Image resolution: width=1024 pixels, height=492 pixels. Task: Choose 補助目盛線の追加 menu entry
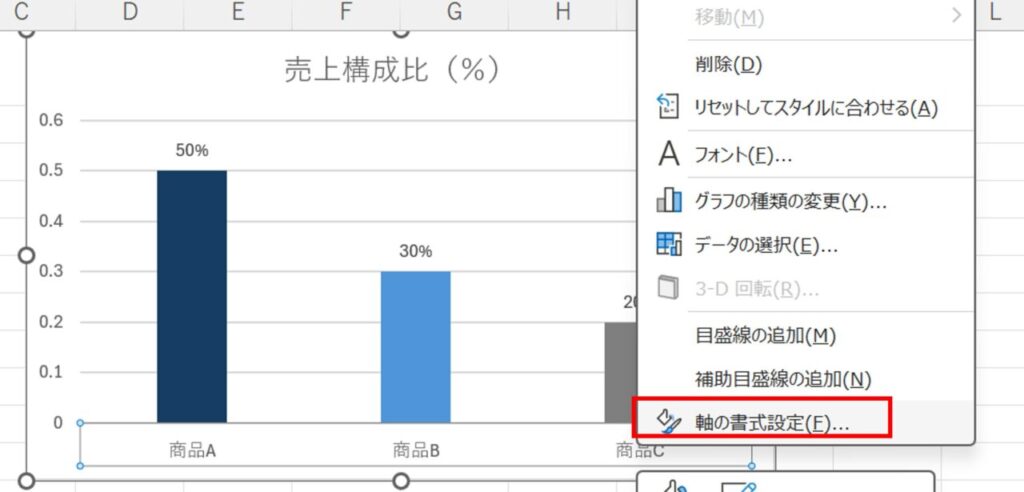click(805, 379)
